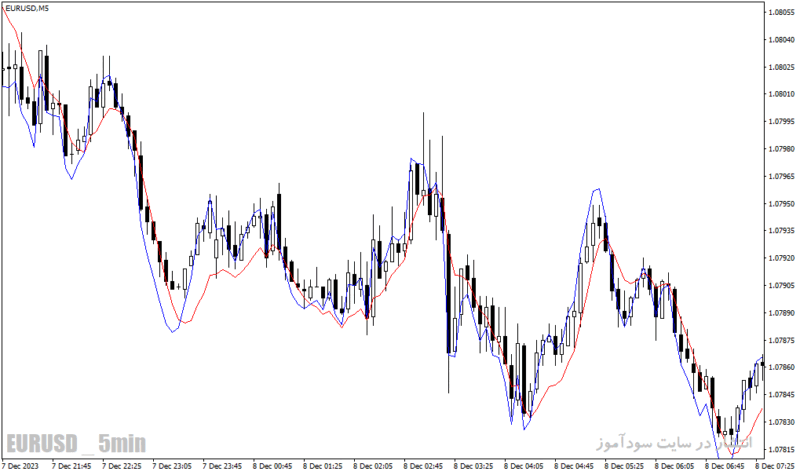Image resolution: width=800 pixels, height=475 pixels.
Task: Click the 1.07860 price axis label
Action: [x=782, y=367]
